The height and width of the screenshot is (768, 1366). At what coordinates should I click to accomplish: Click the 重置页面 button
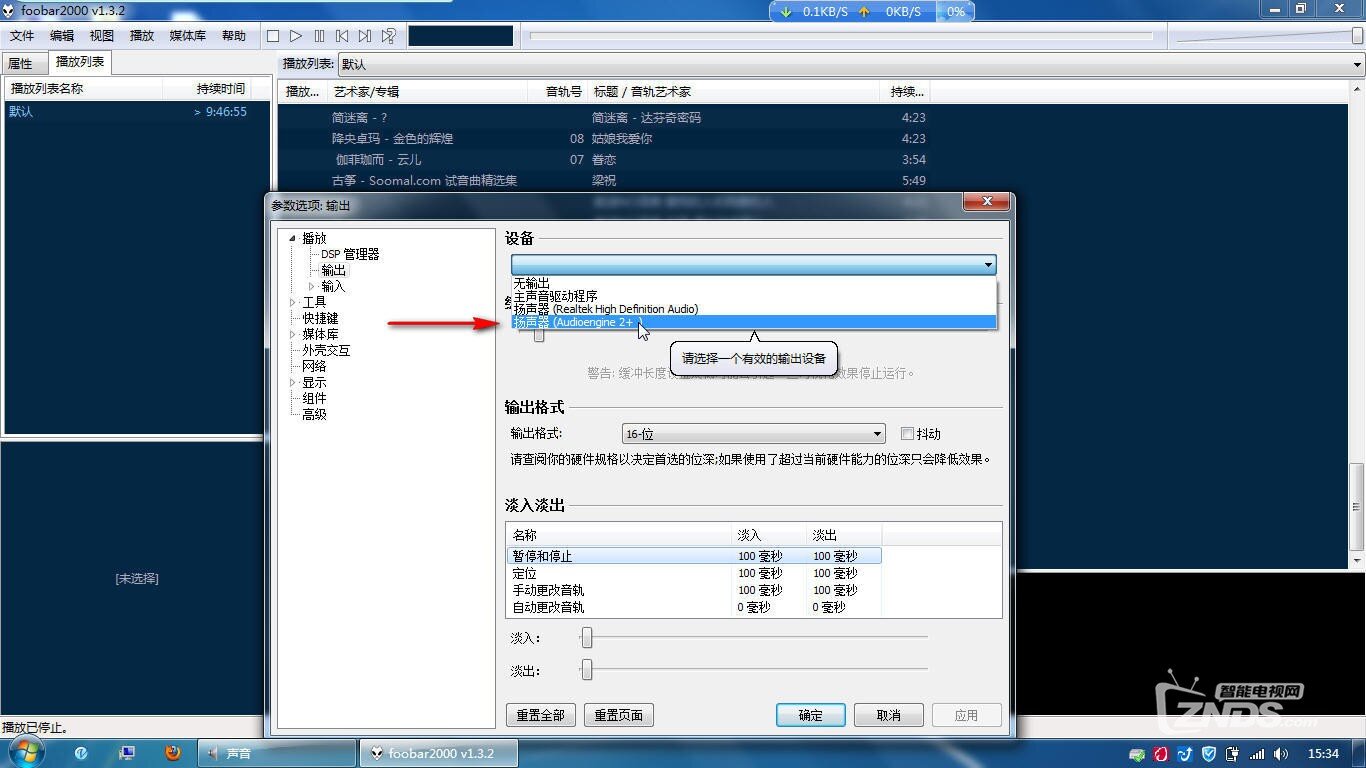click(619, 715)
